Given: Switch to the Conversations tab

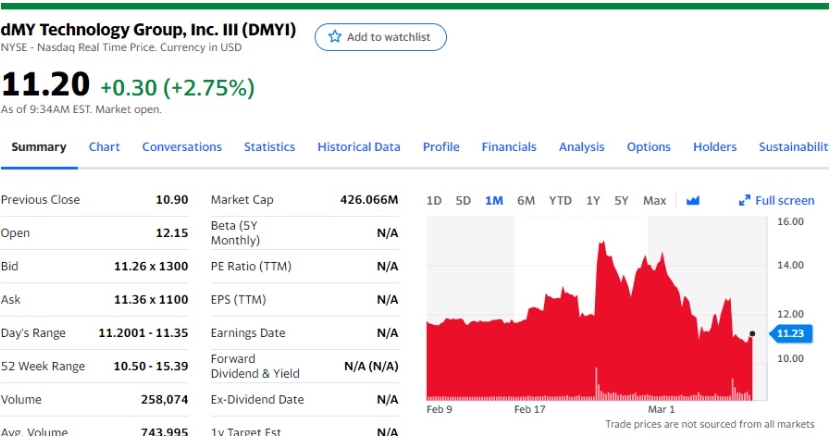Looking at the screenshot, I should [182, 147].
